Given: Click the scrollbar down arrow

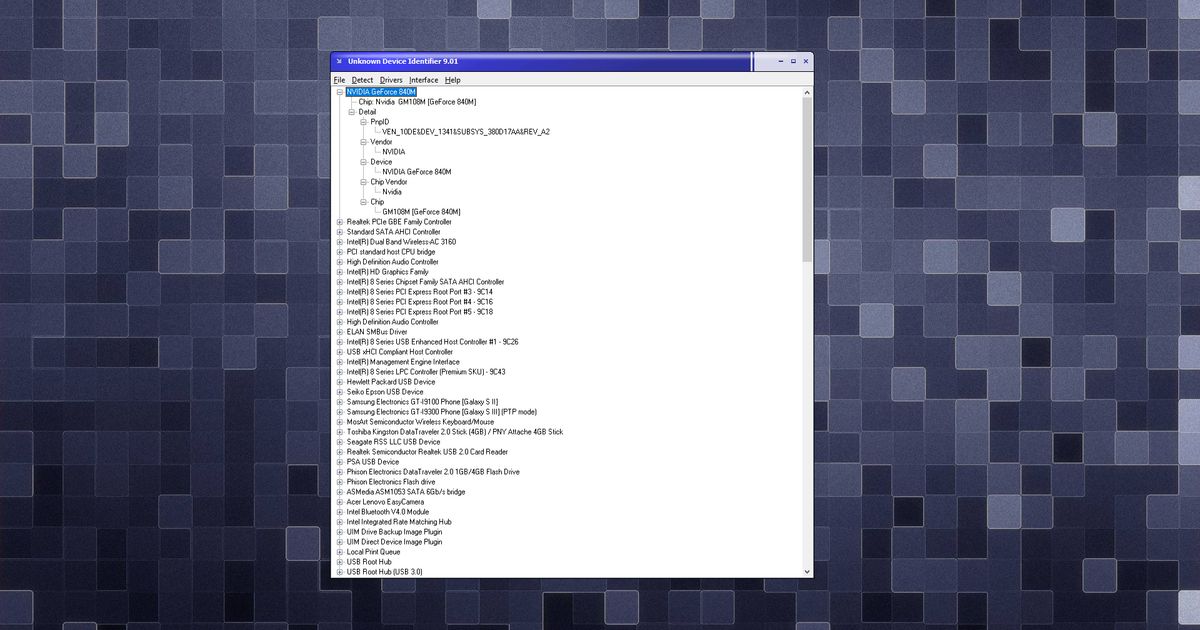Looking at the screenshot, I should (x=806, y=571).
